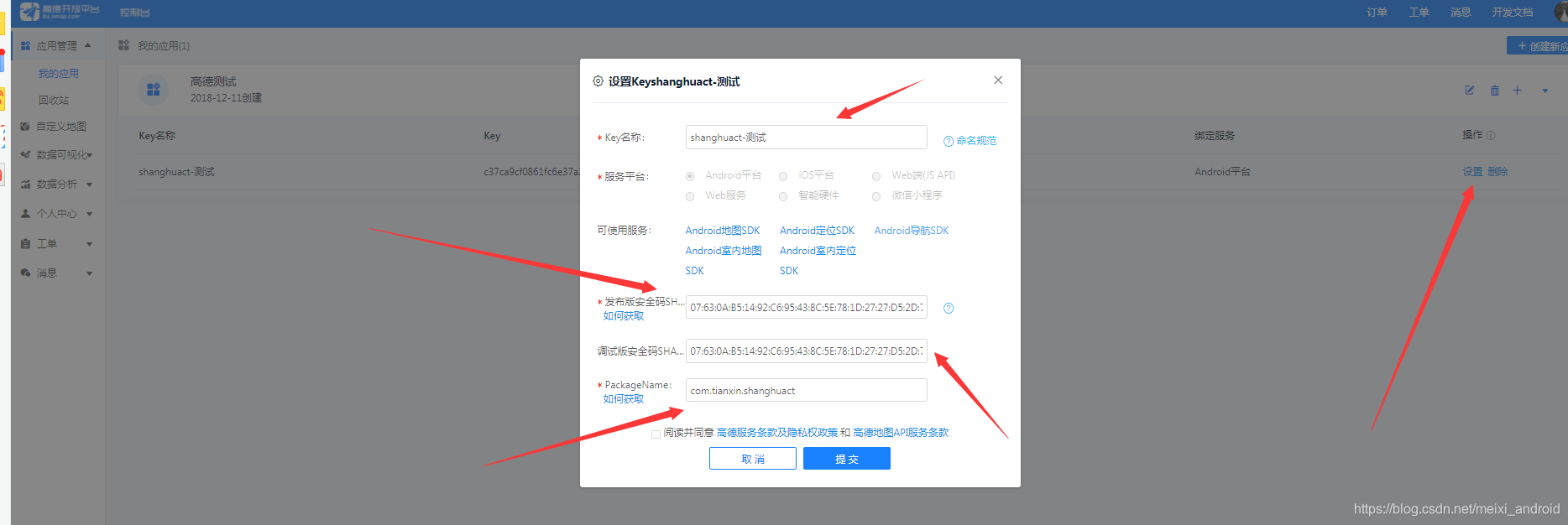Go to 我的应用 in sidebar
Image resolution: width=1568 pixels, height=525 pixels.
[x=58, y=74]
